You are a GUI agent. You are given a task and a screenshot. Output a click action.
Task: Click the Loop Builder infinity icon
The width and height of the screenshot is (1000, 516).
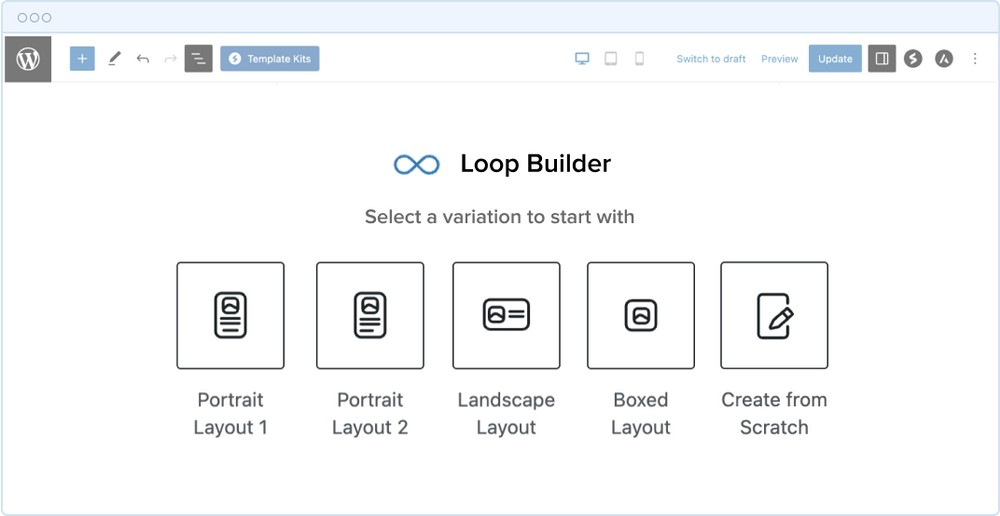pos(416,165)
